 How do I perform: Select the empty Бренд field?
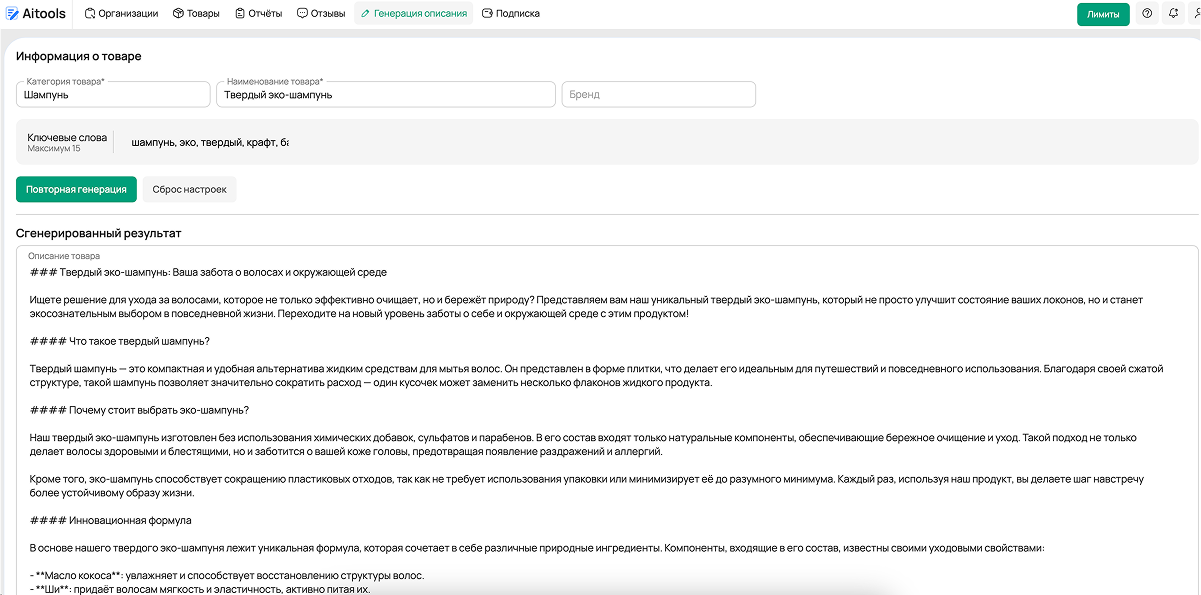click(x=658, y=95)
